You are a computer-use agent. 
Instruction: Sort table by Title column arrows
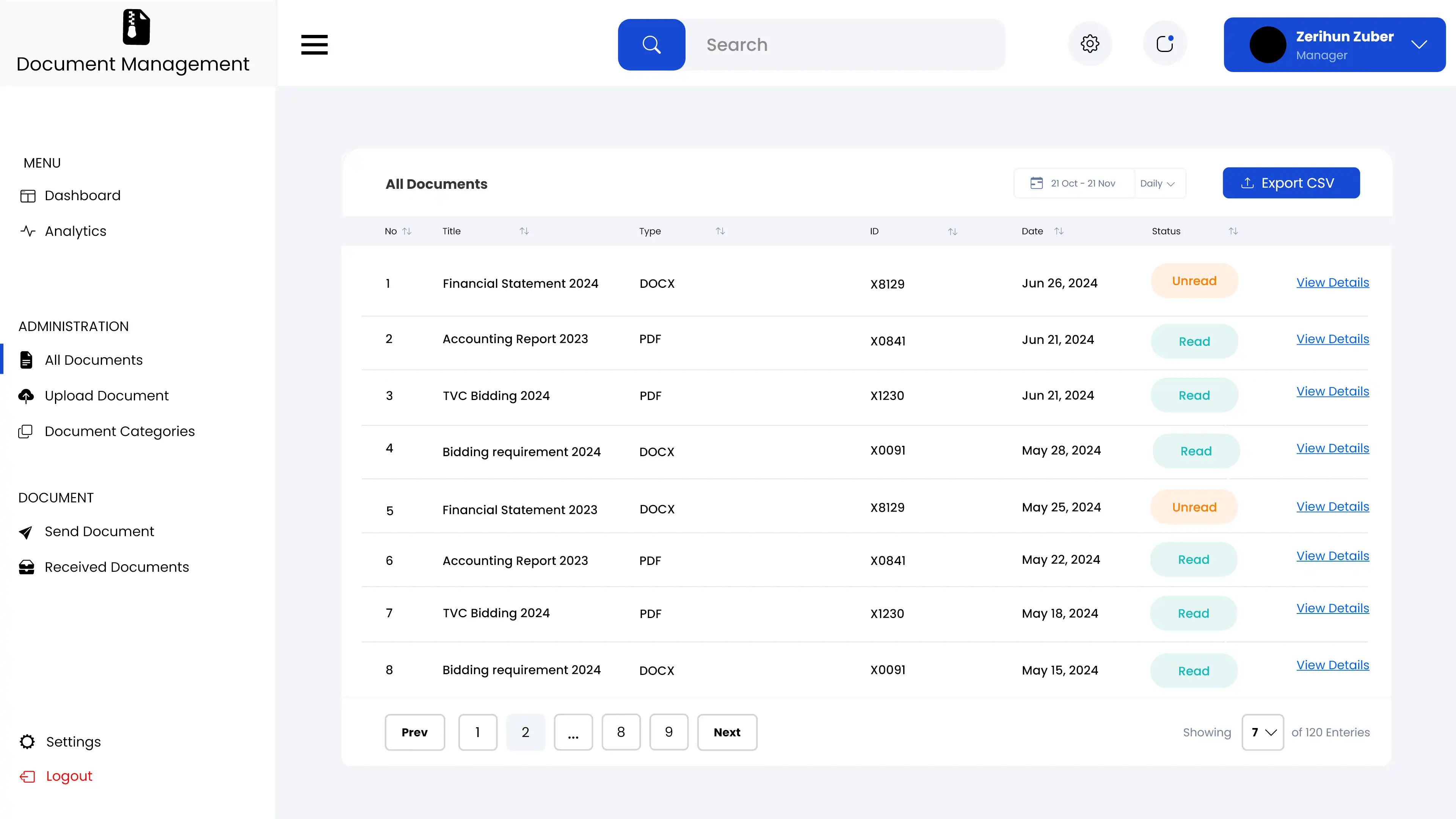524,231
